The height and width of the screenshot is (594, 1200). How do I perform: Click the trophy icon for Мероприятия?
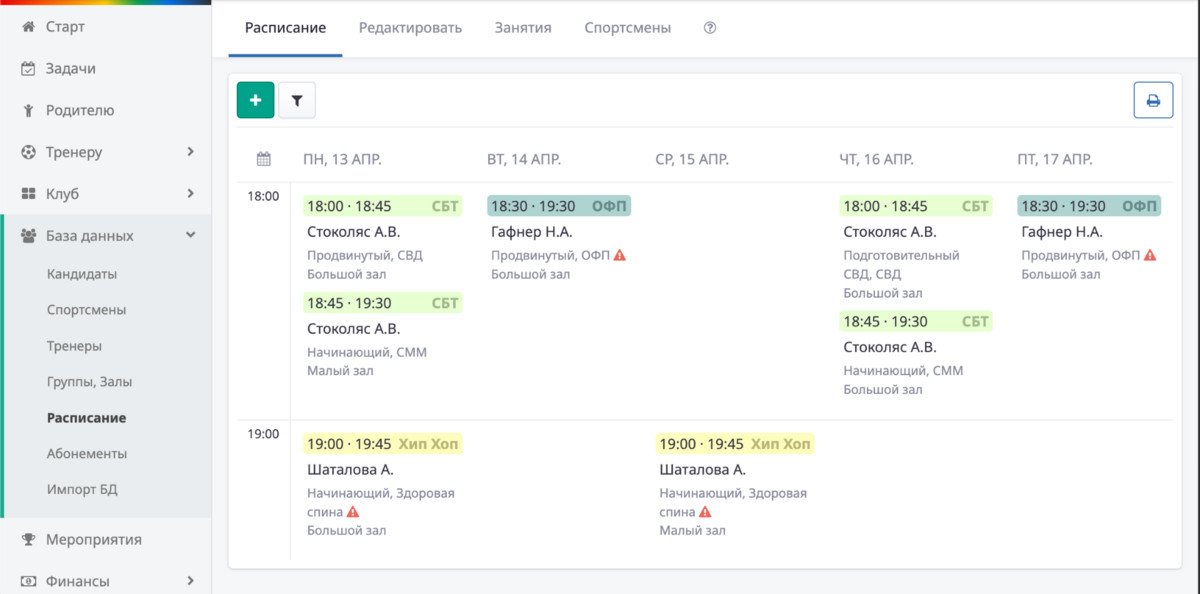click(28, 539)
